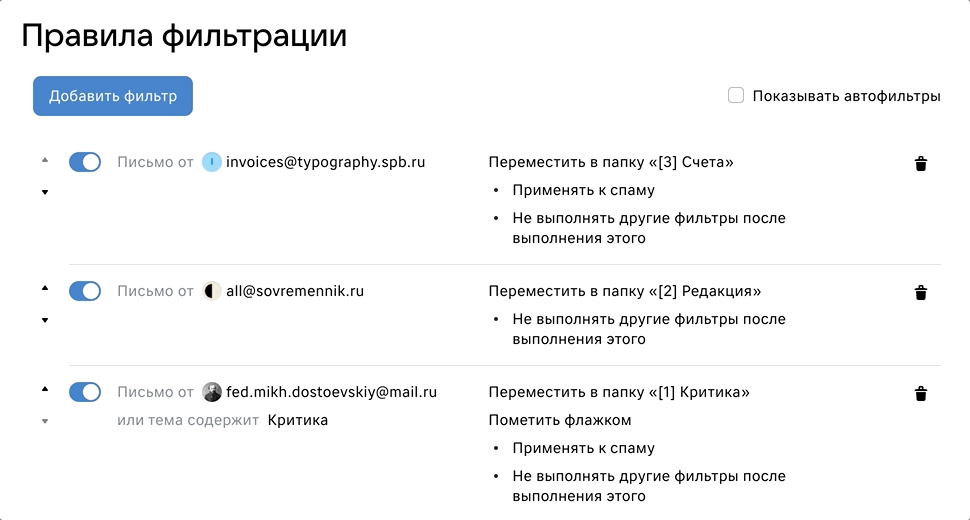Move the sovremennik filter up with the arrow
This screenshot has height=520, width=970.
tap(45, 288)
